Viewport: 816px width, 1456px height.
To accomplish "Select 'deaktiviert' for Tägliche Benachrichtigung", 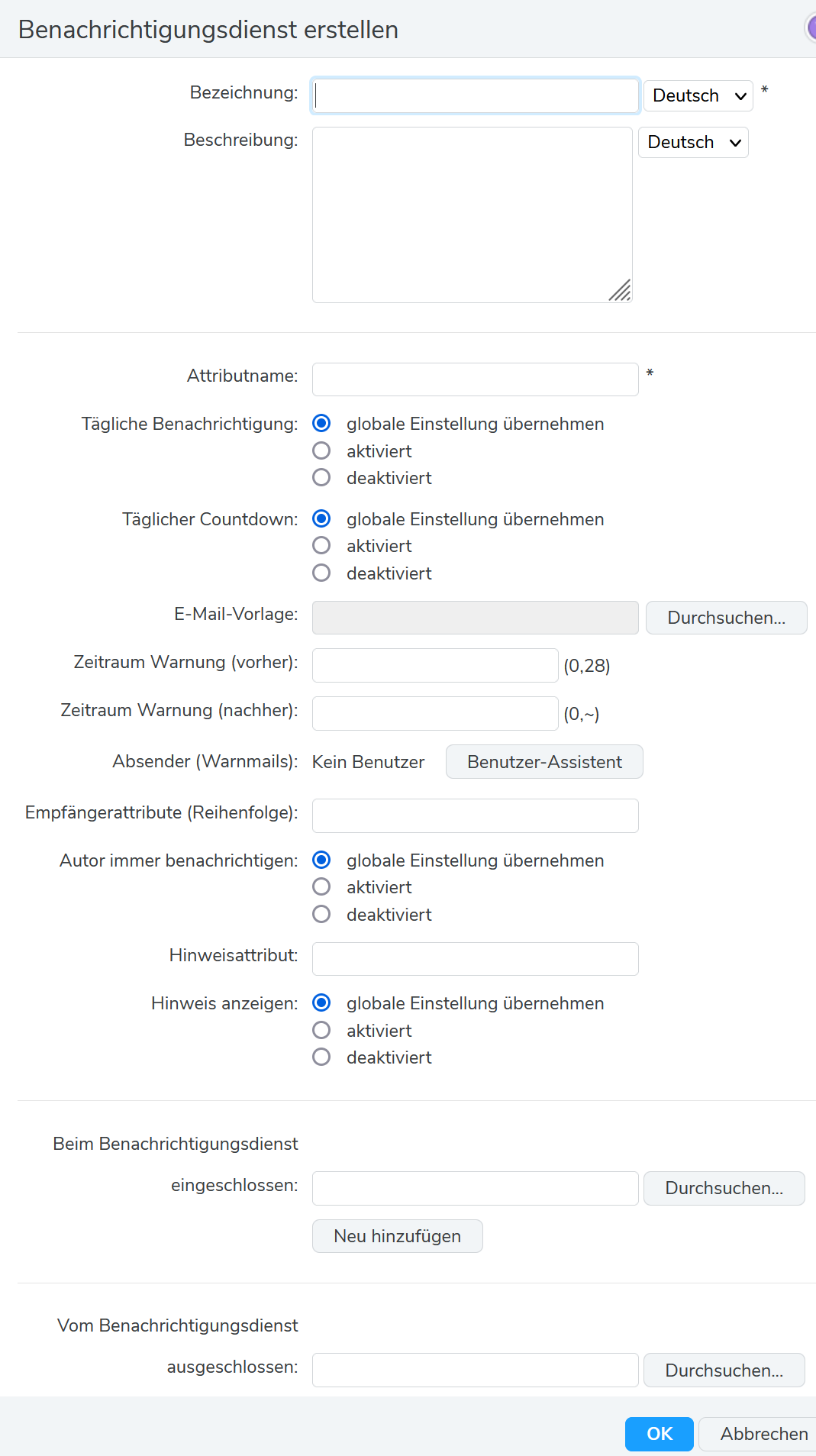I will (321, 477).
